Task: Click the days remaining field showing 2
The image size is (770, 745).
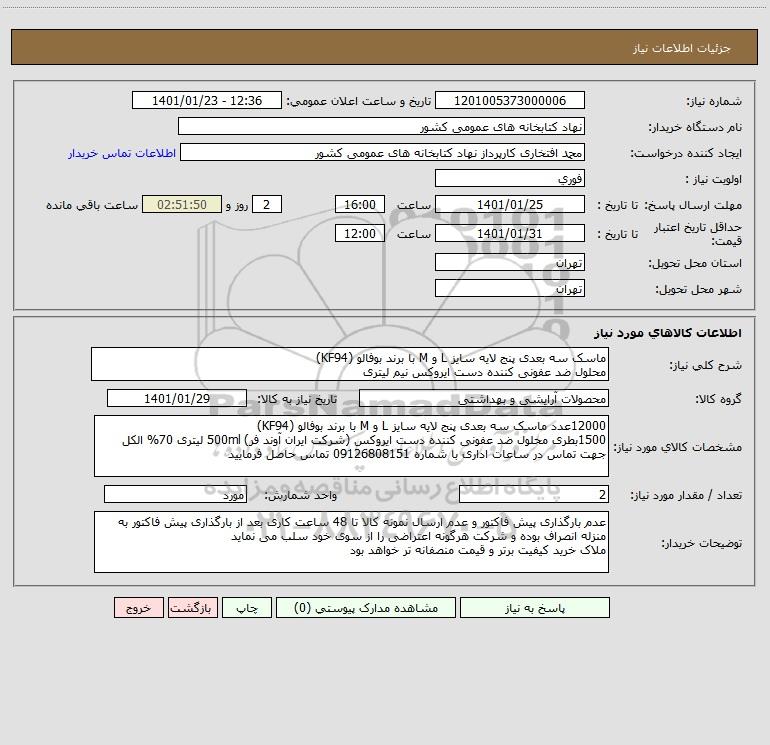Action: tap(267, 204)
